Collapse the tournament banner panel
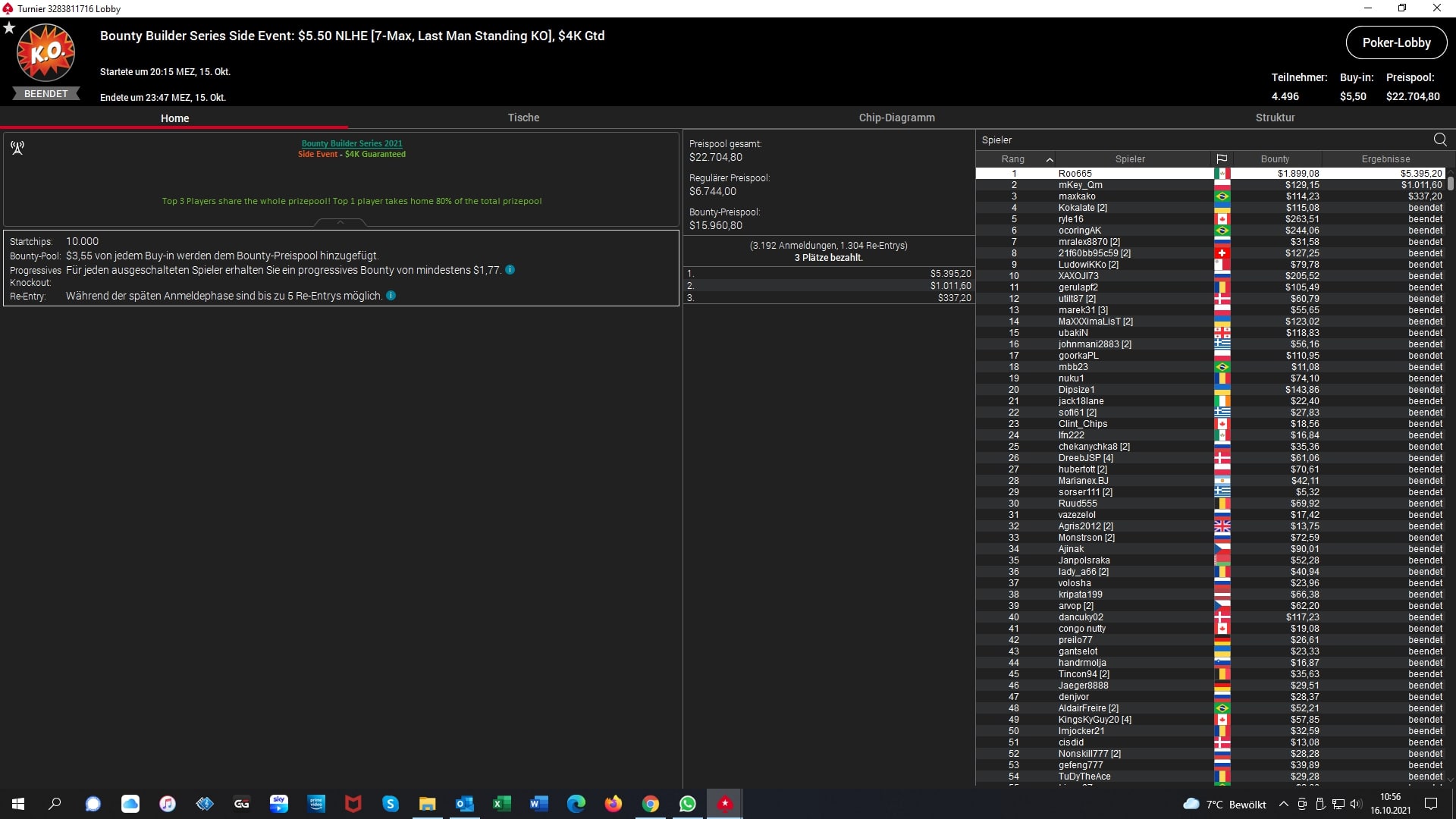Image resolution: width=1456 pixels, height=819 pixels. (x=340, y=222)
